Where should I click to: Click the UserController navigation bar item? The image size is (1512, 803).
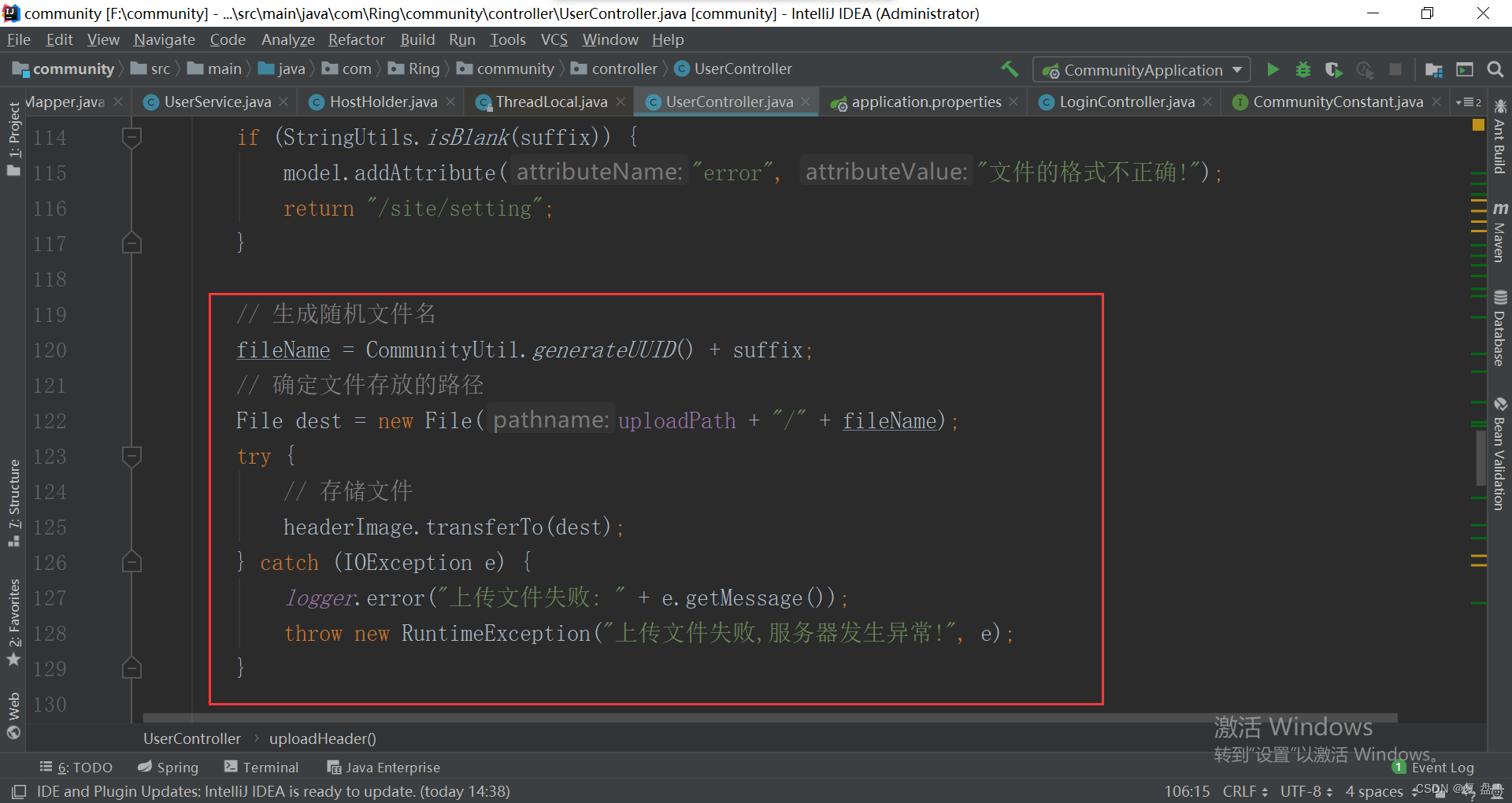pos(733,69)
